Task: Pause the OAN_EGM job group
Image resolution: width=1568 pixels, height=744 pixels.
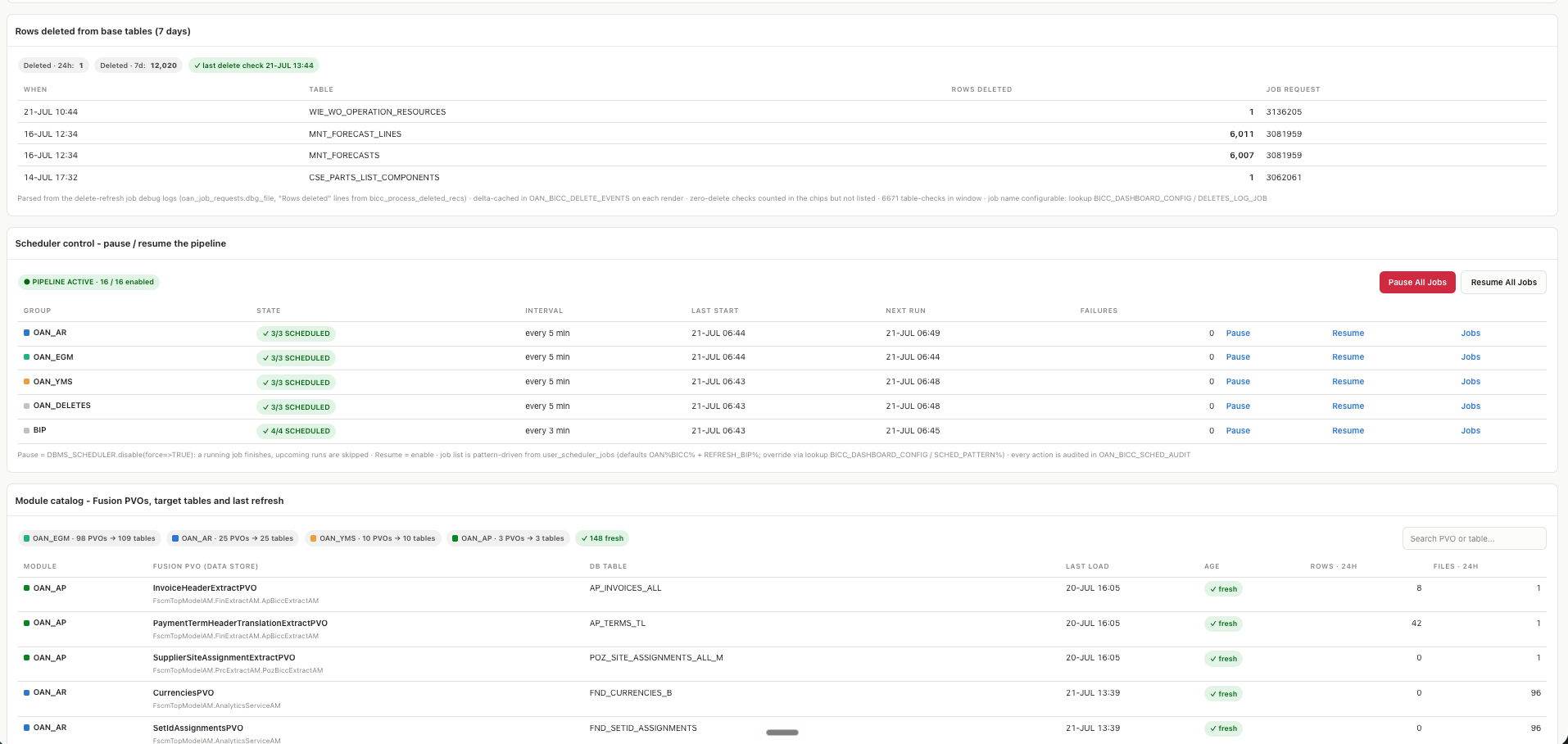Action: tap(1238, 357)
